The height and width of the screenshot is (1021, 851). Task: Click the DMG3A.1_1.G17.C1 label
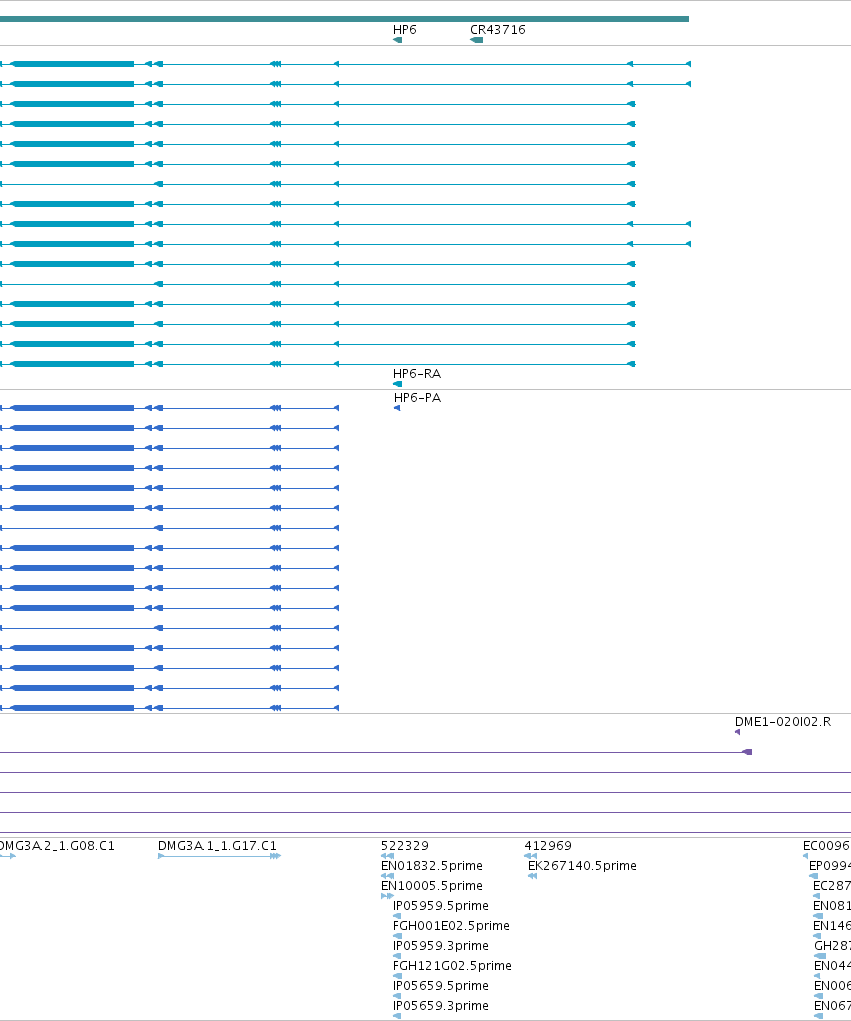click(217, 846)
